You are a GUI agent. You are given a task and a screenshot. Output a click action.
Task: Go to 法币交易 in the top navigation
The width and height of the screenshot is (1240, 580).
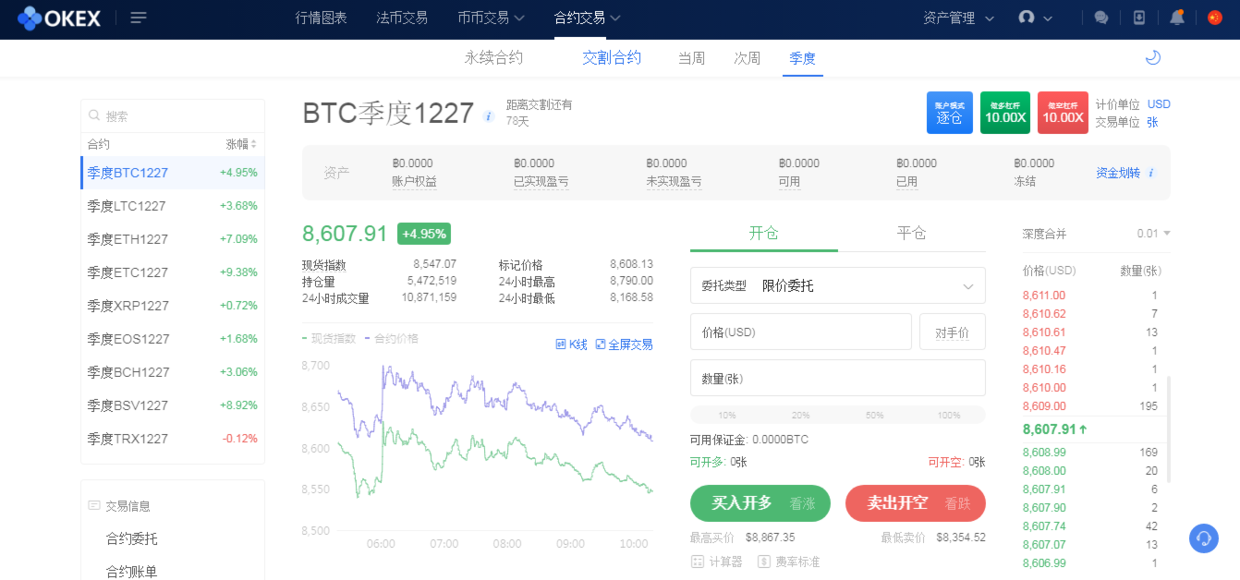(402, 18)
